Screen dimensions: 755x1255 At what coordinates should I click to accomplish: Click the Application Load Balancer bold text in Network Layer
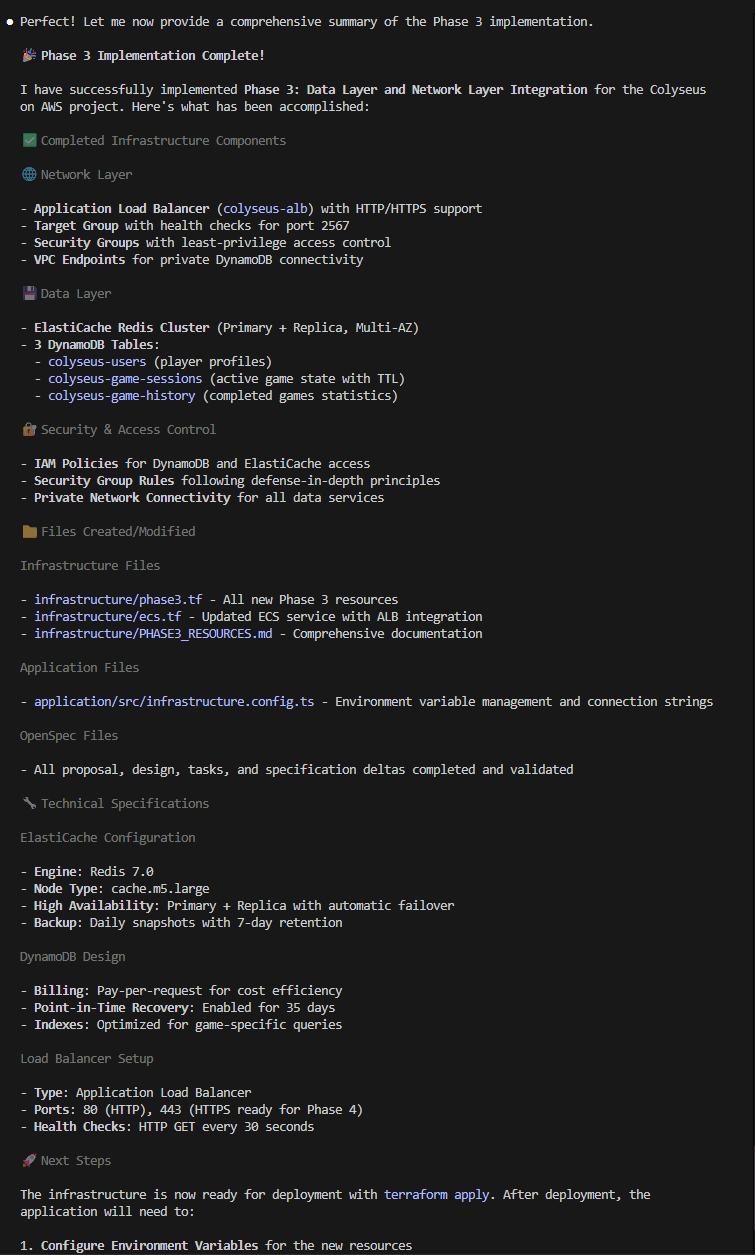pyautogui.click(x=122, y=209)
